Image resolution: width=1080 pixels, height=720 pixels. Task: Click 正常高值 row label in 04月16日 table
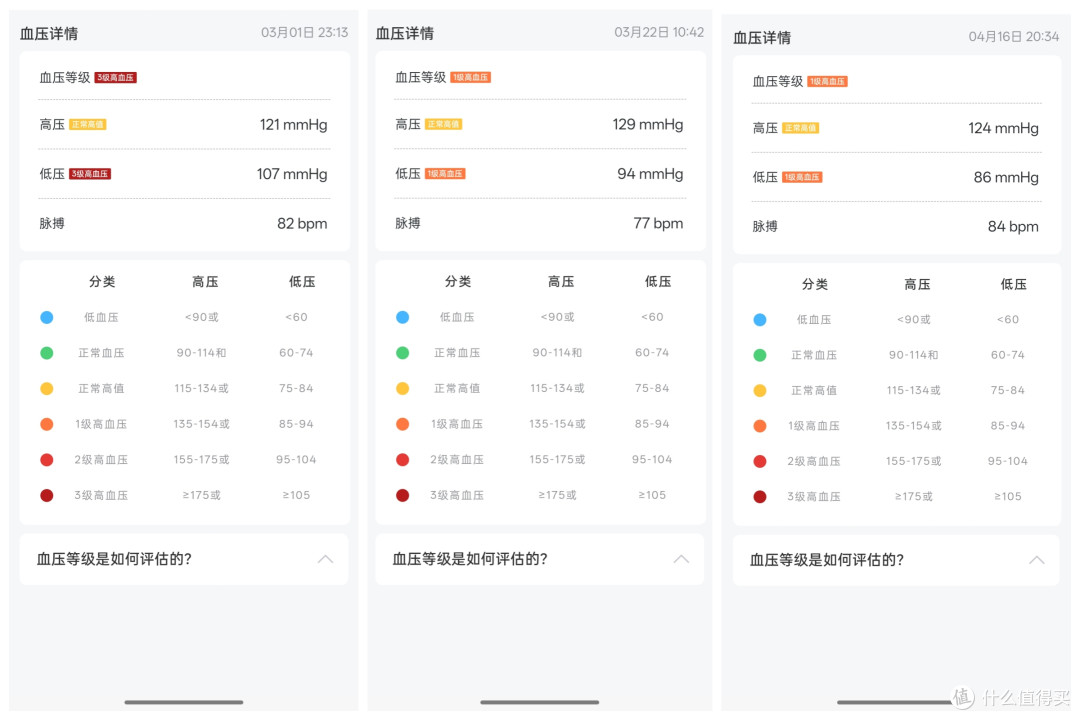(814, 391)
